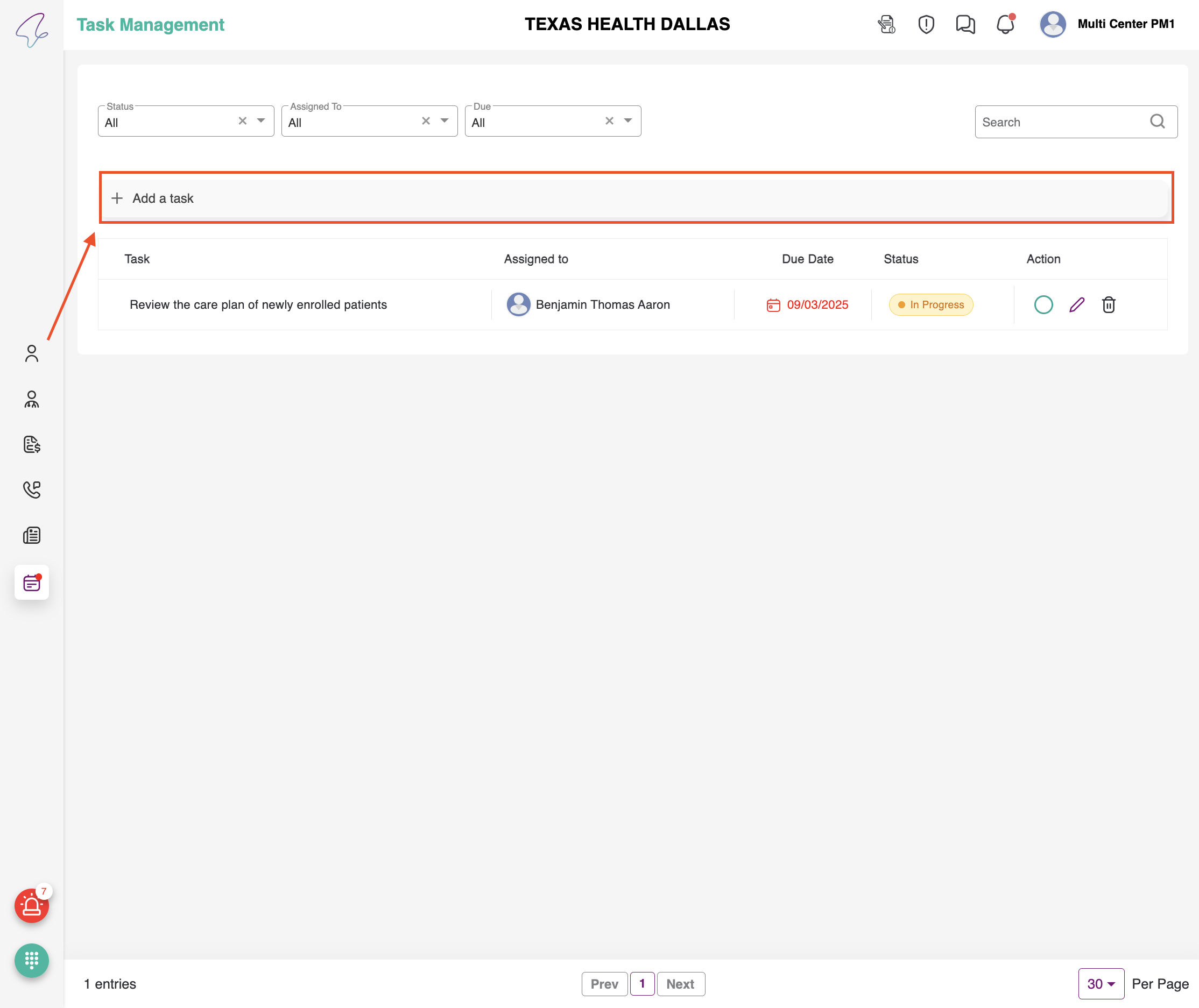Viewport: 1199px width, 1008px height.
Task: Expand the Due filter dropdown
Action: 628,120
